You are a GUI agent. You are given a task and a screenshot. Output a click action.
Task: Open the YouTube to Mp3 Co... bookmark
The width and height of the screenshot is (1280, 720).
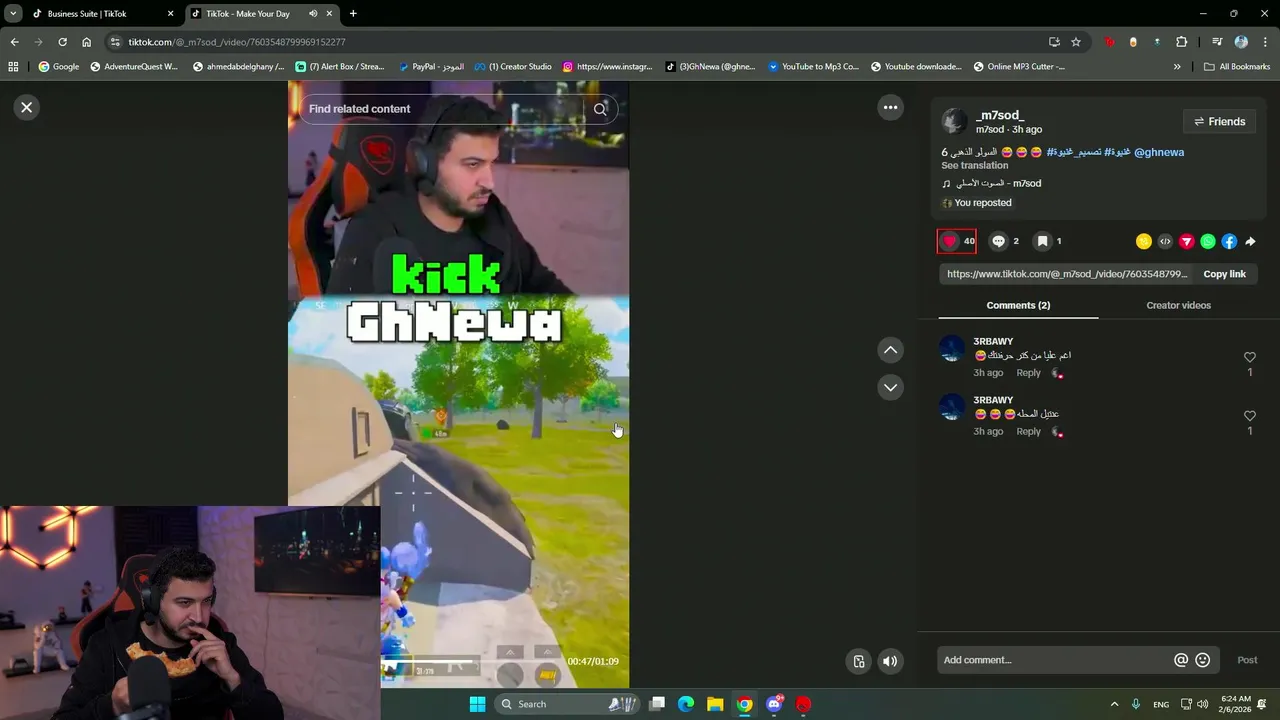pyautogui.click(x=814, y=67)
